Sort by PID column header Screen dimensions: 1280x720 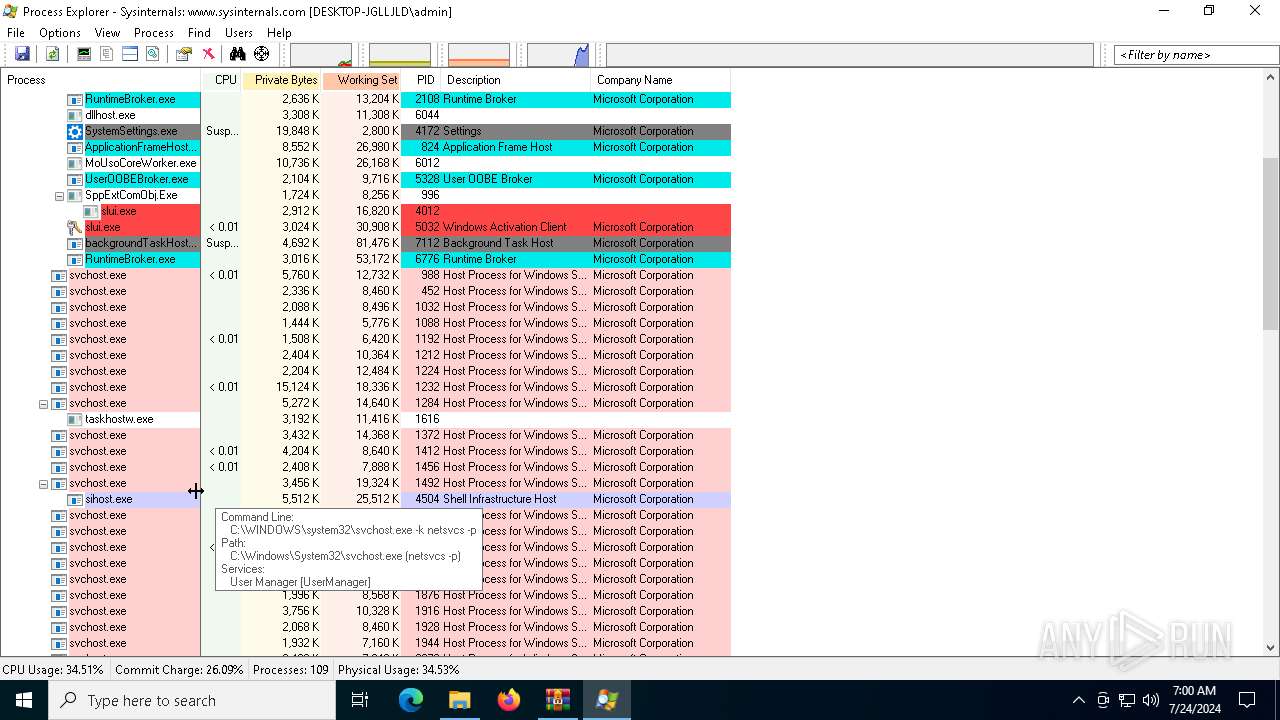(421, 80)
